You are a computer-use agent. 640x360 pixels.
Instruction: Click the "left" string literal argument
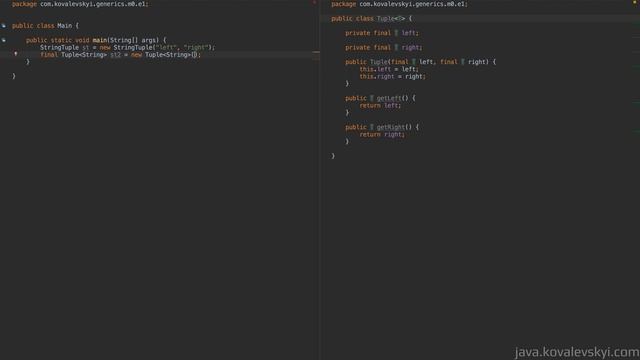coord(167,47)
